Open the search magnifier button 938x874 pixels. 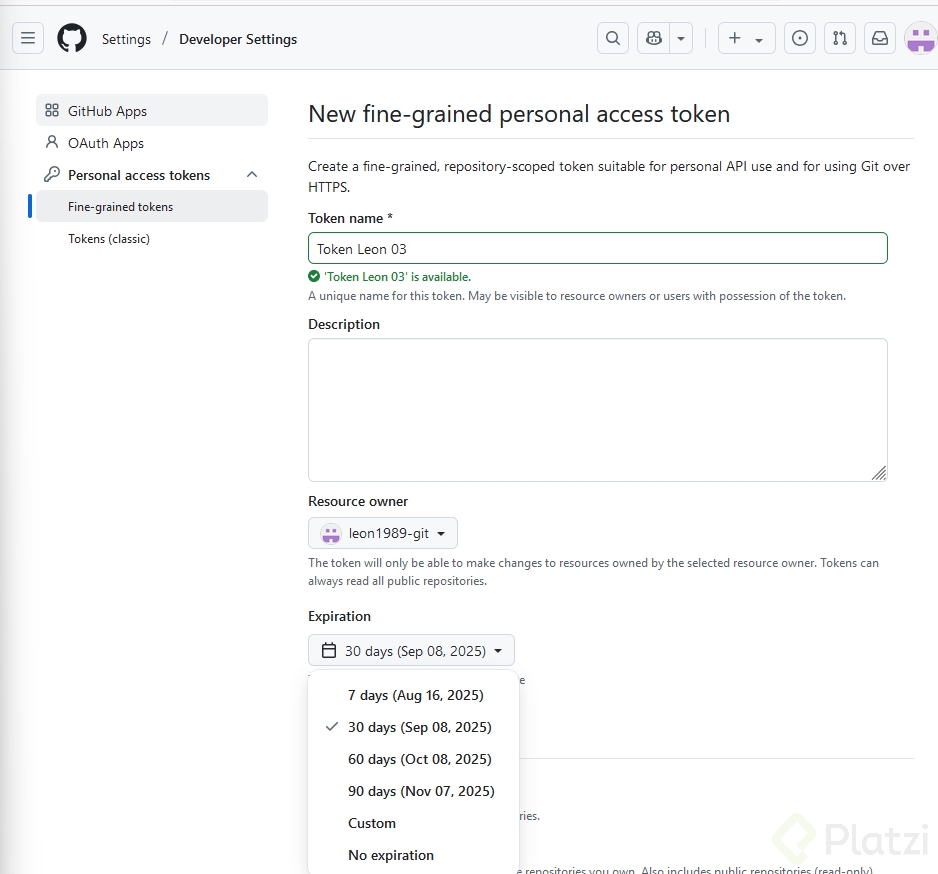613,38
